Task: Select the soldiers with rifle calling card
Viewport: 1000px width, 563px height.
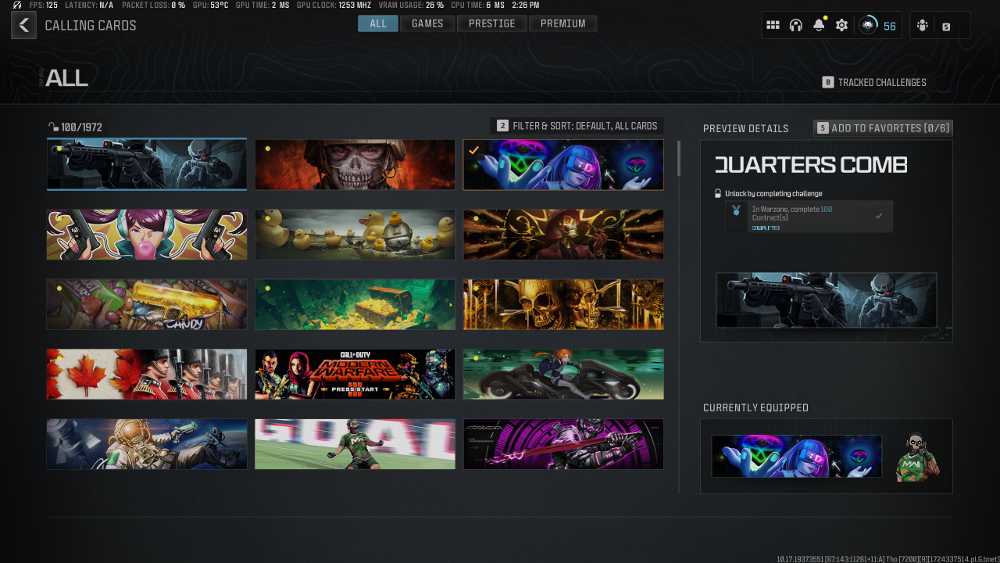Action: click(147, 165)
